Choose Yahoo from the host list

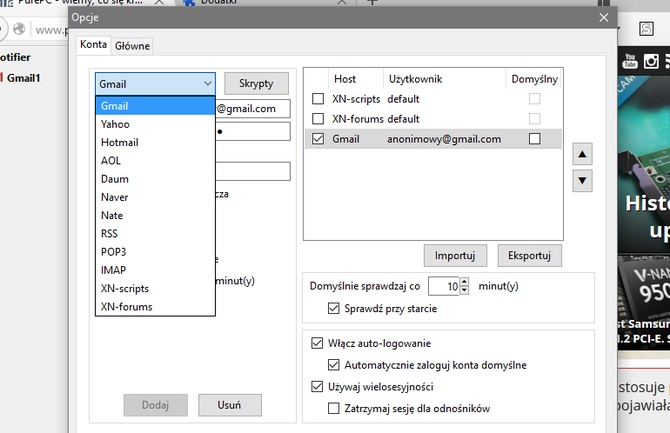[x=155, y=124]
